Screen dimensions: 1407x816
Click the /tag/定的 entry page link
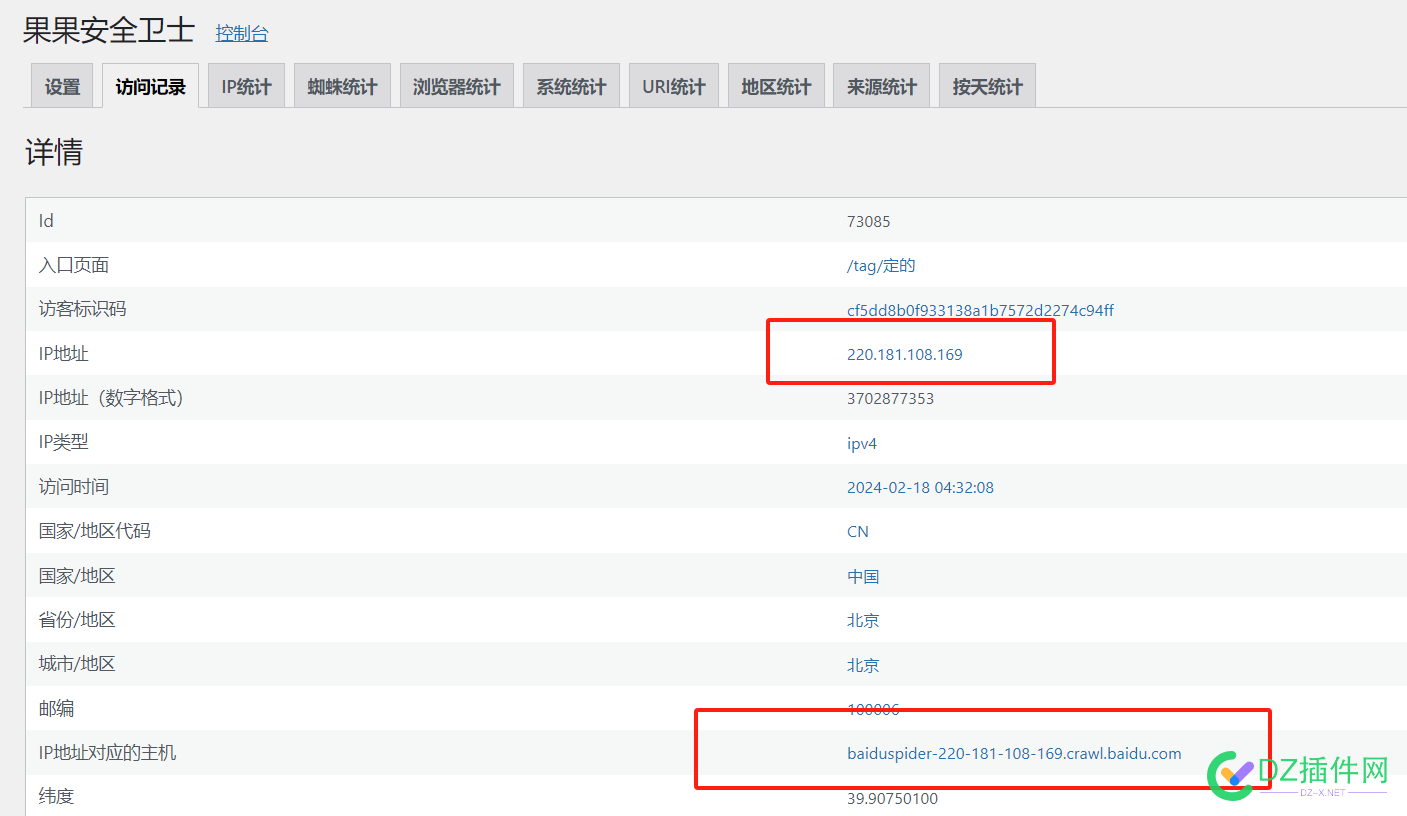[881, 266]
